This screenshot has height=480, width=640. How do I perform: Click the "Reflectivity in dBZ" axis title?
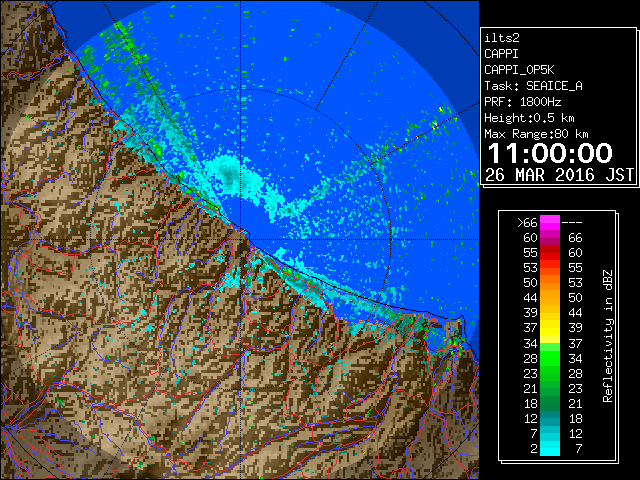(608, 336)
